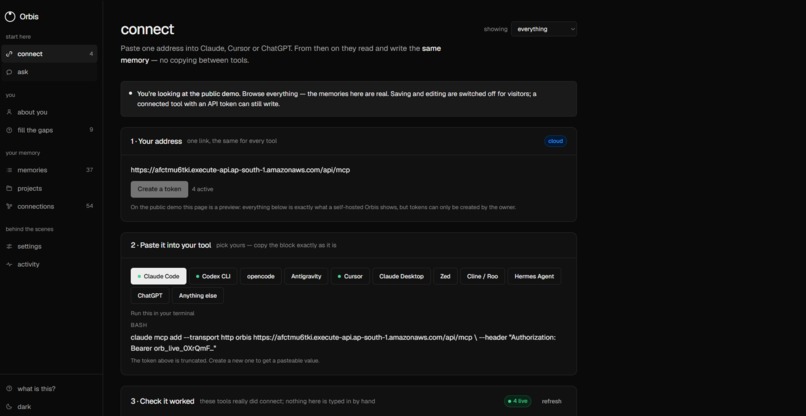Click the public demo notice banner
The height and width of the screenshot is (416, 806).
click(x=349, y=99)
